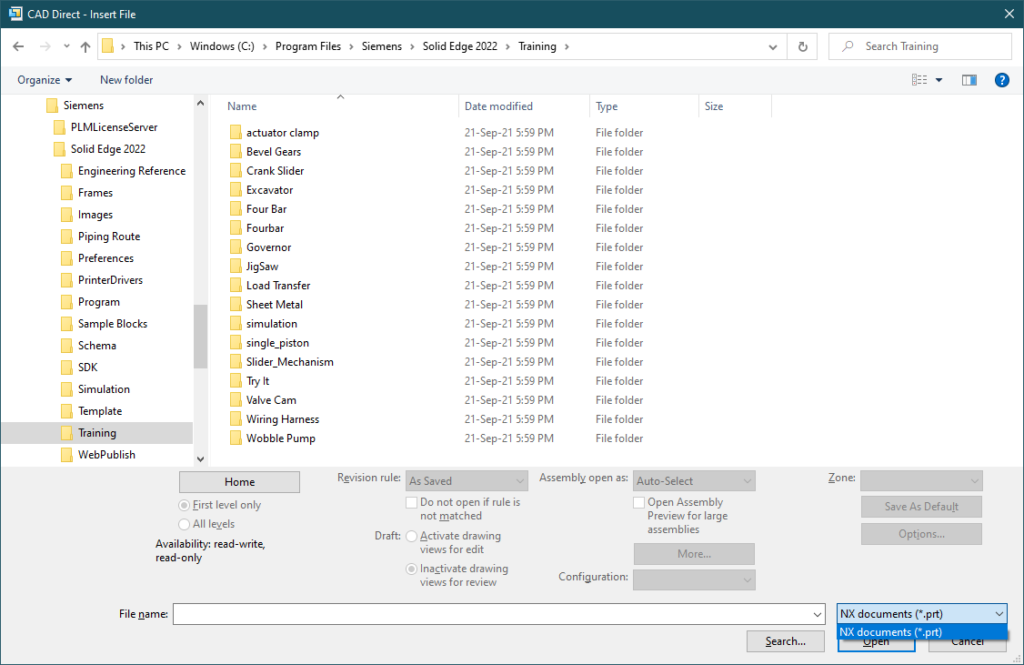Select Sample Blocks in the folder tree
This screenshot has height=665, width=1024.
pos(112,324)
